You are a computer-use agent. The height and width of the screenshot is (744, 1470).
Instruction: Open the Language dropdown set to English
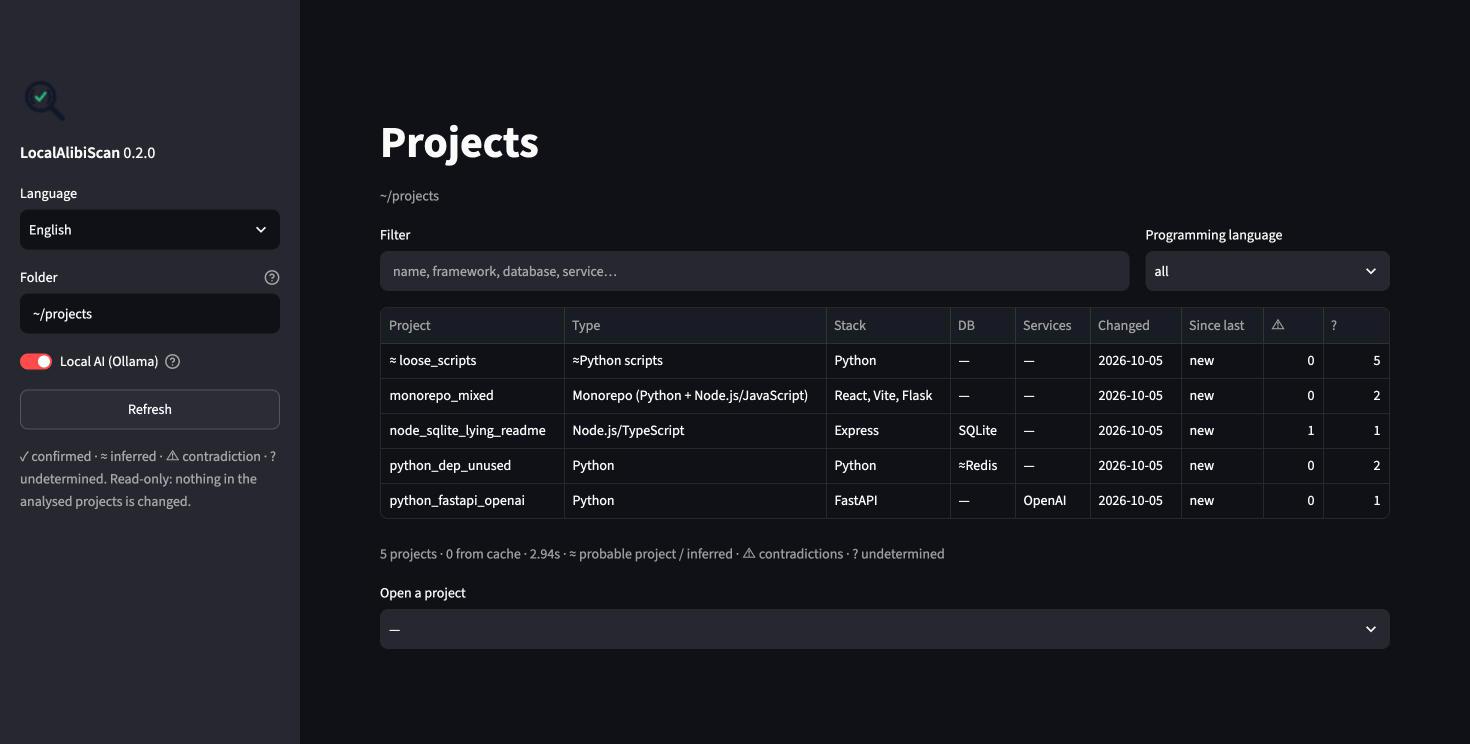150,230
